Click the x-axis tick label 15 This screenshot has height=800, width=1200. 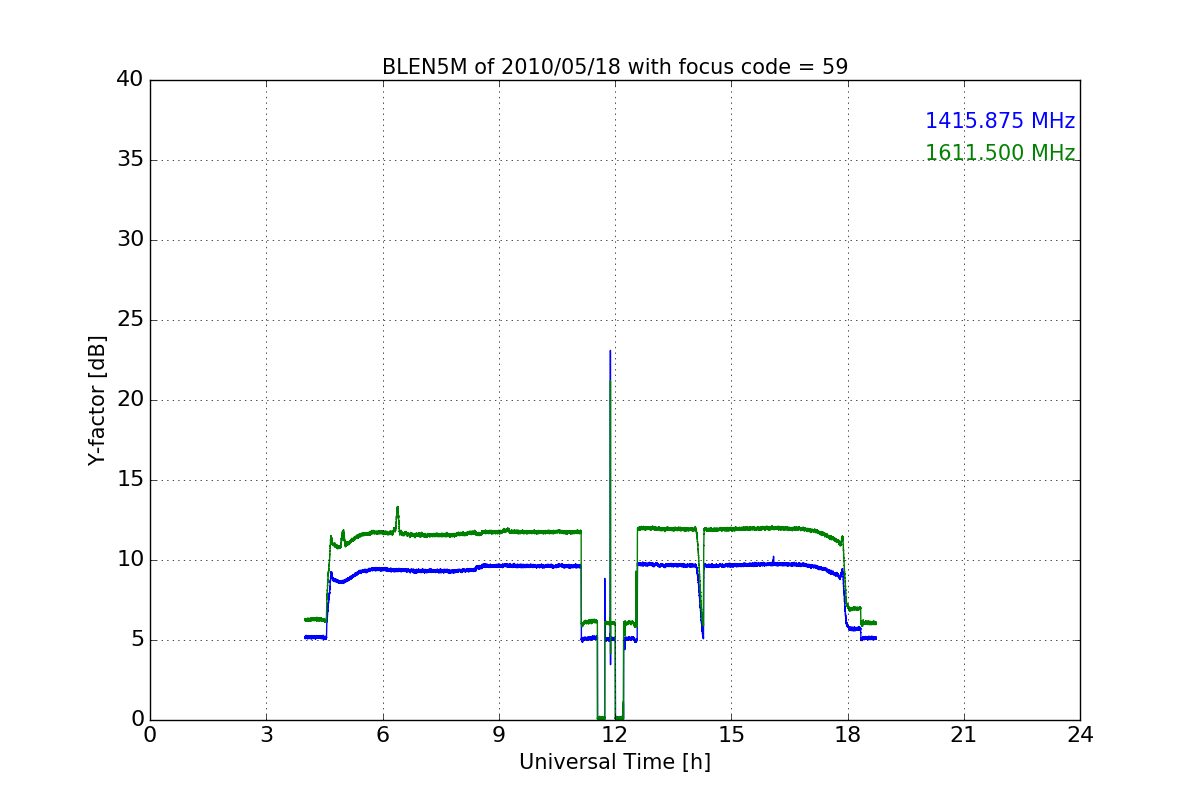point(731,735)
